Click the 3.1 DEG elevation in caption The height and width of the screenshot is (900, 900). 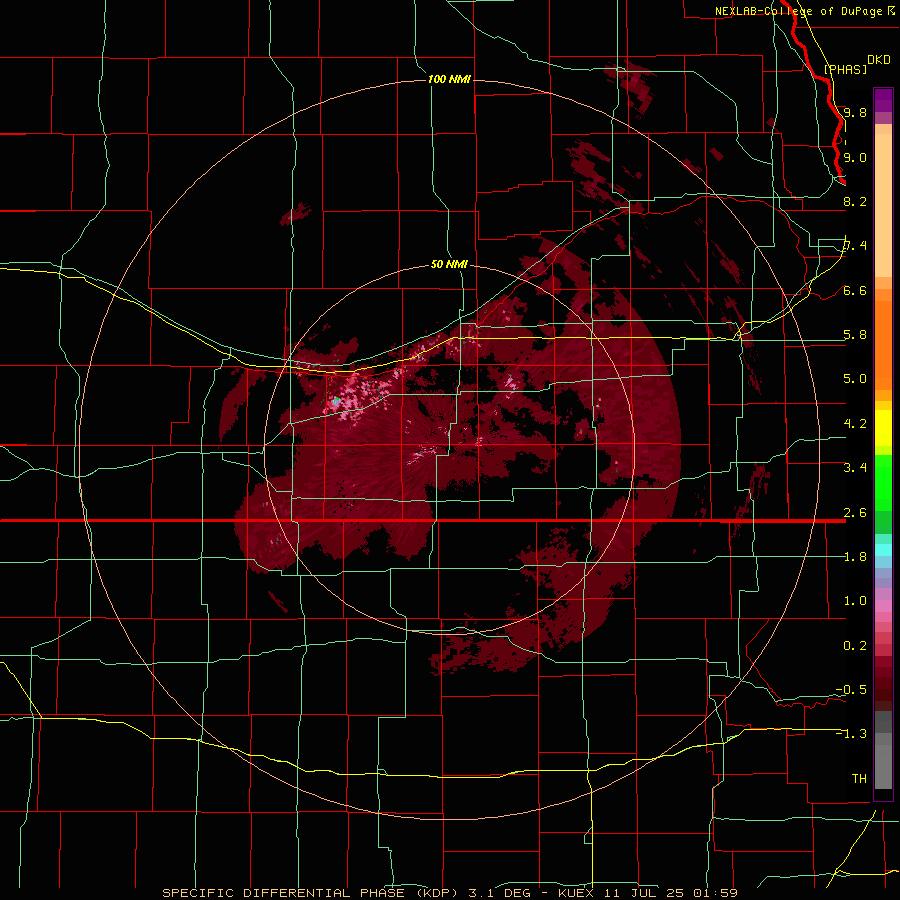pos(499,893)
